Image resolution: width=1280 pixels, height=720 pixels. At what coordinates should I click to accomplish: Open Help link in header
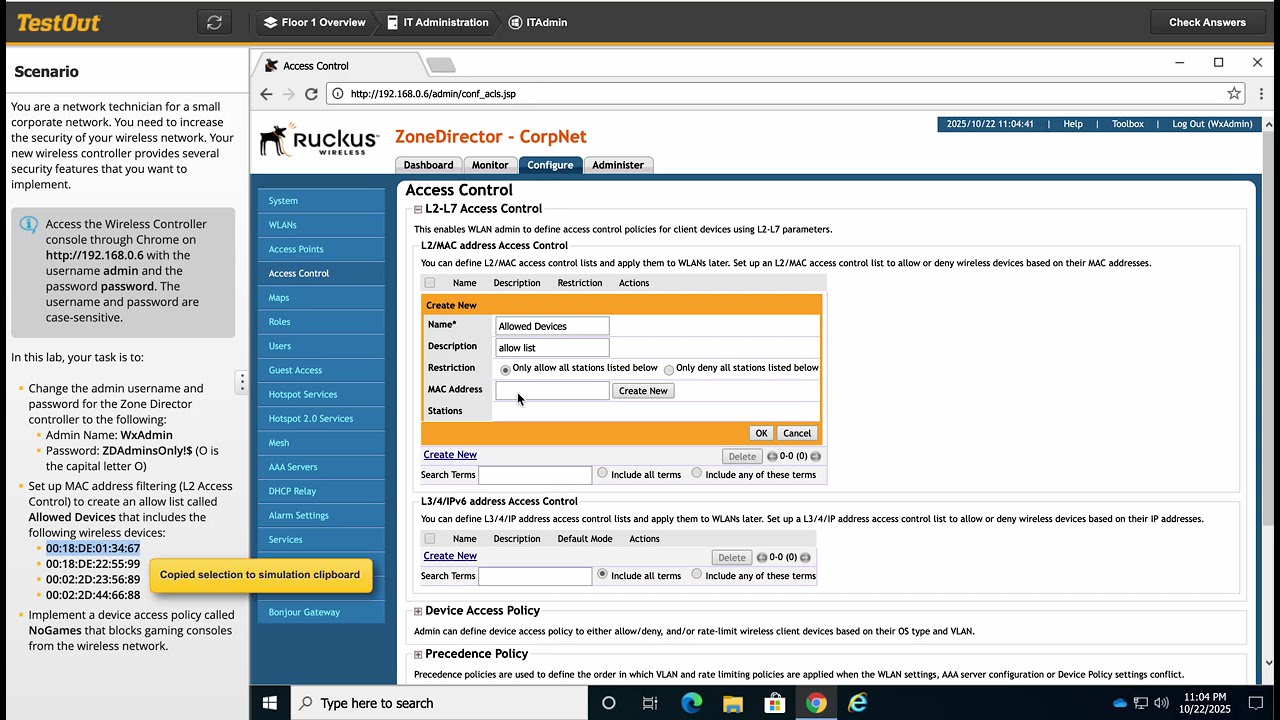click(x=1073, y=124)
